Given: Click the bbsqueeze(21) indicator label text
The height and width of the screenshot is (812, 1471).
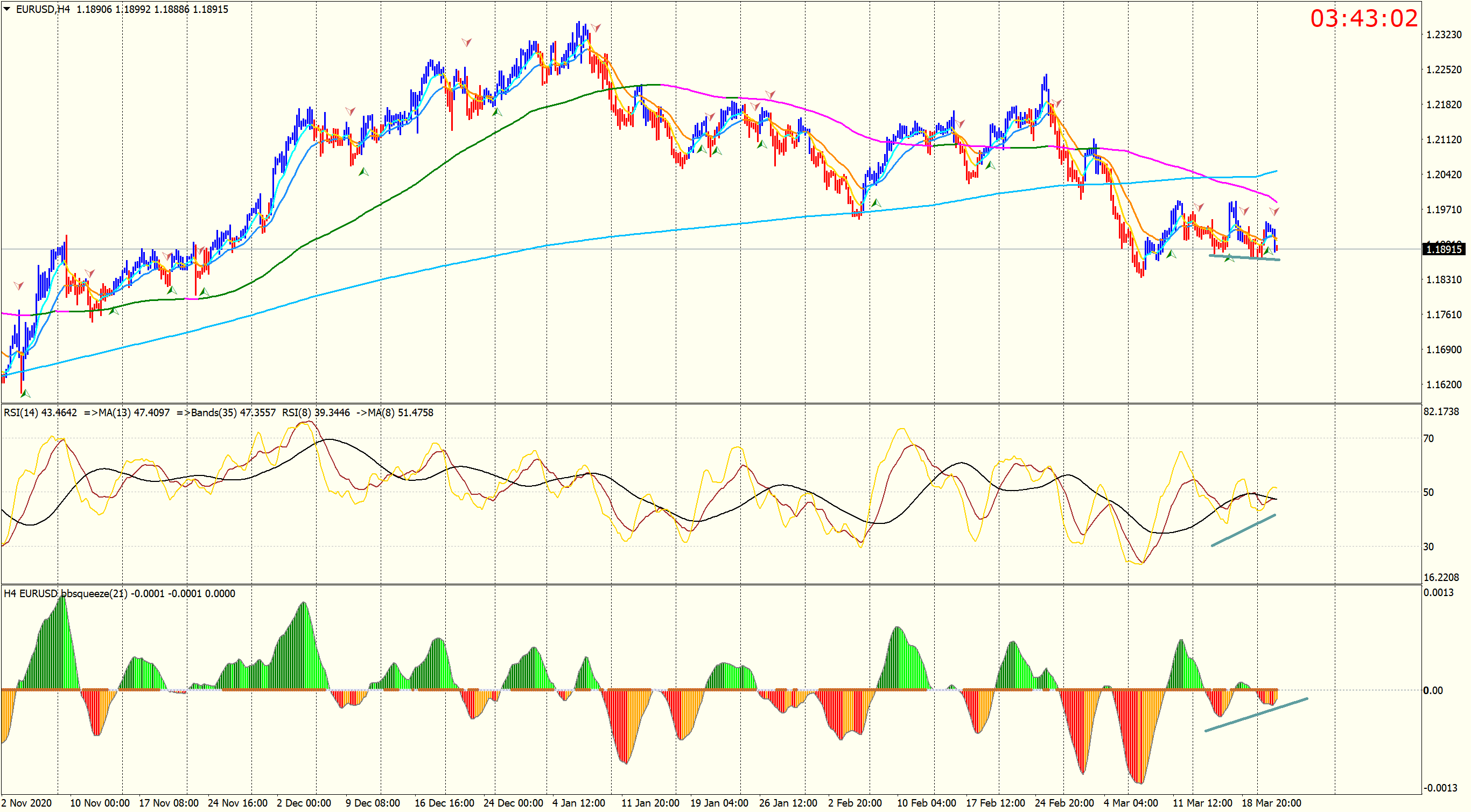Looking at the screenshot, I should pyautogui.click(x=94, y=593).
